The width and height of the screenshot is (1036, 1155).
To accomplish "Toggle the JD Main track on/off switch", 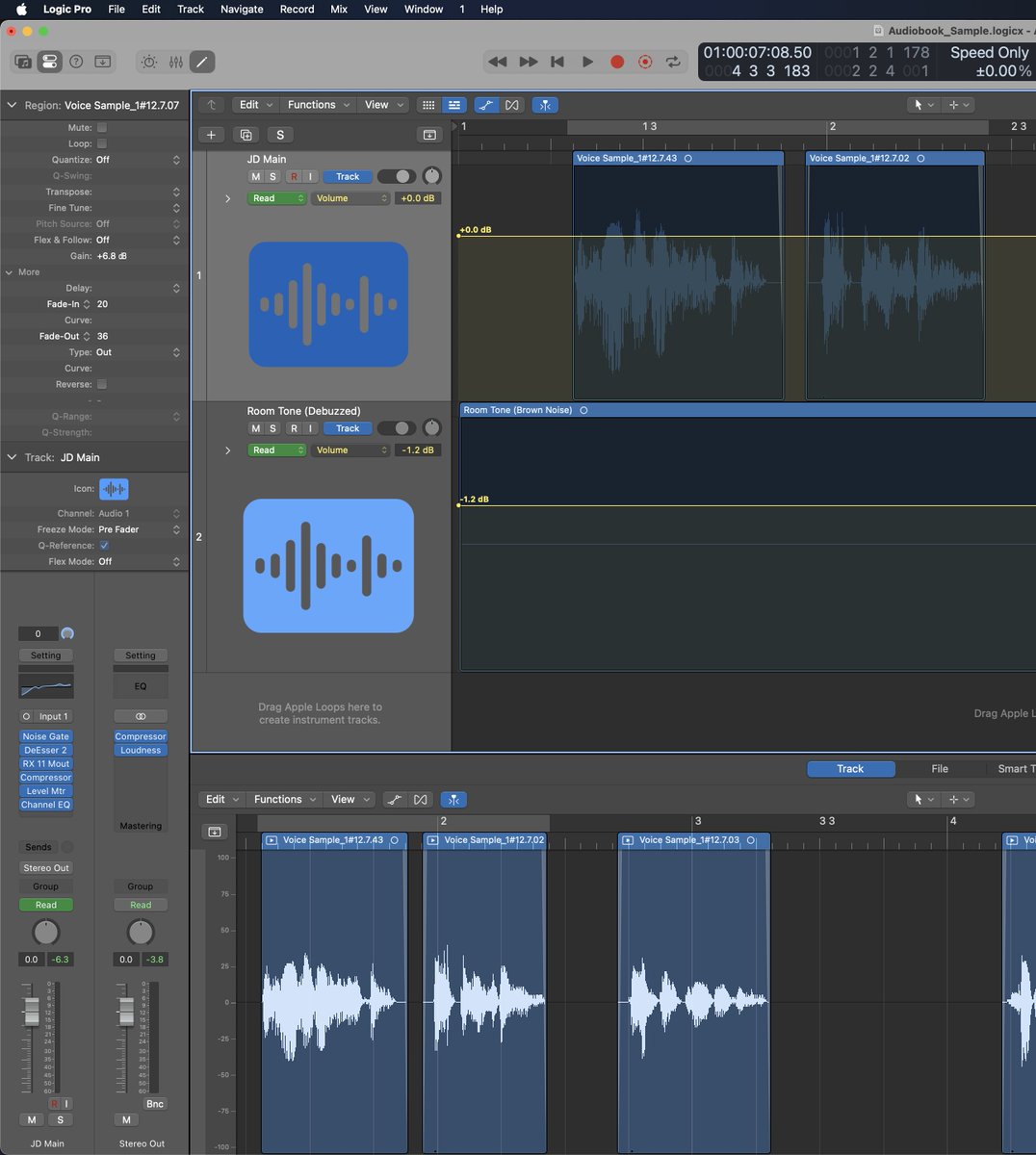I will 397,176.
